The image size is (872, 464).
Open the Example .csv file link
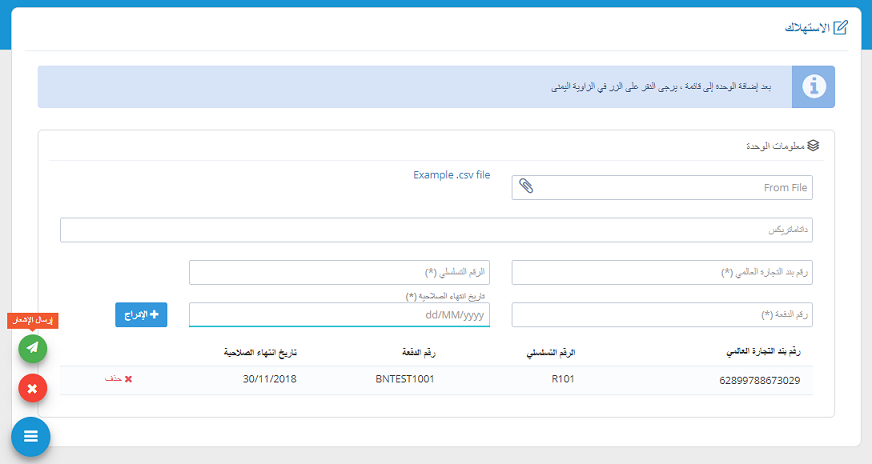(451, 175)
